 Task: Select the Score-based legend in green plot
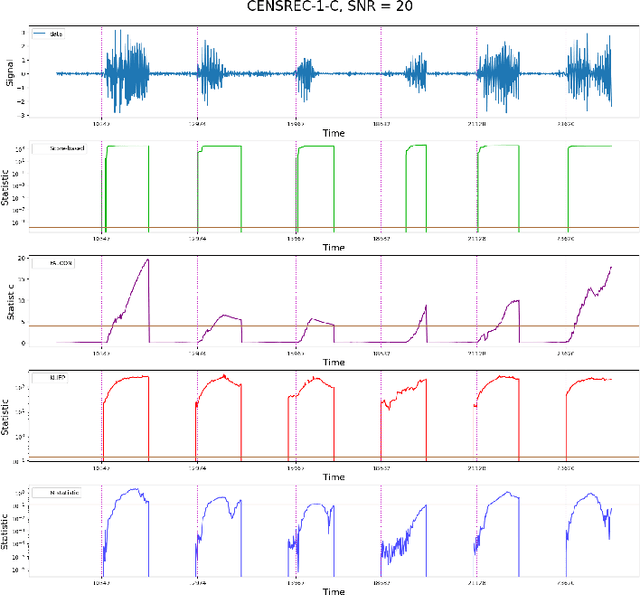60,149
